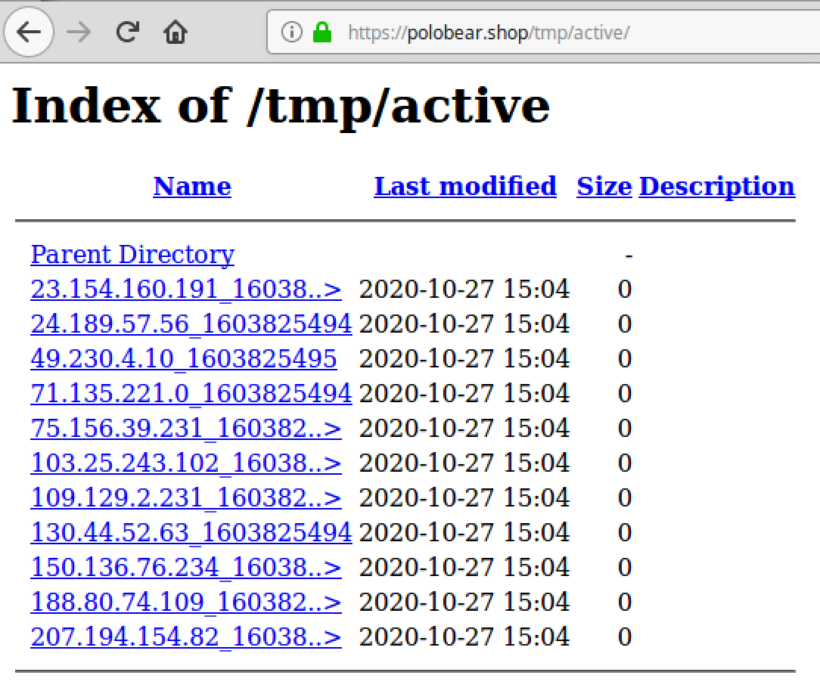Click the browser Back arrow
This screenshot has width=820, height=697.
(x=29, y=31)
